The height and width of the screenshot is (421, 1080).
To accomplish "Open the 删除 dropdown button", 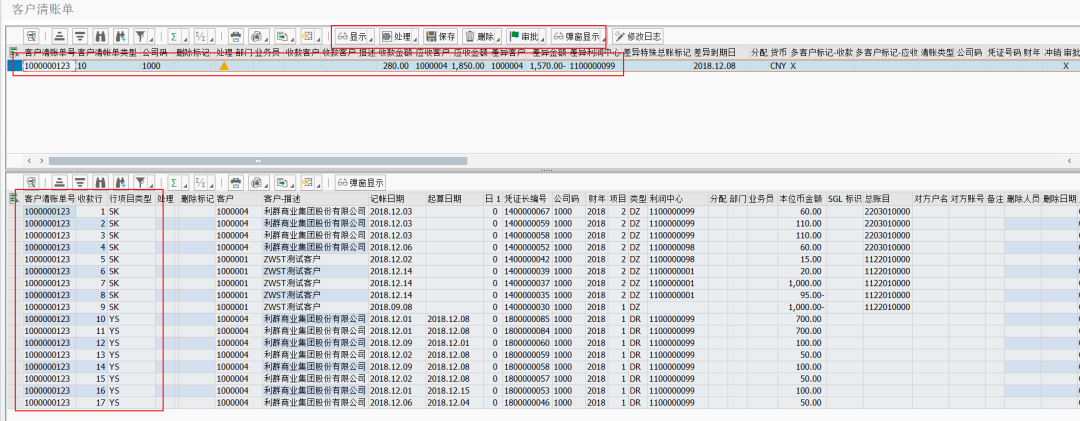I will coord(483,37).
